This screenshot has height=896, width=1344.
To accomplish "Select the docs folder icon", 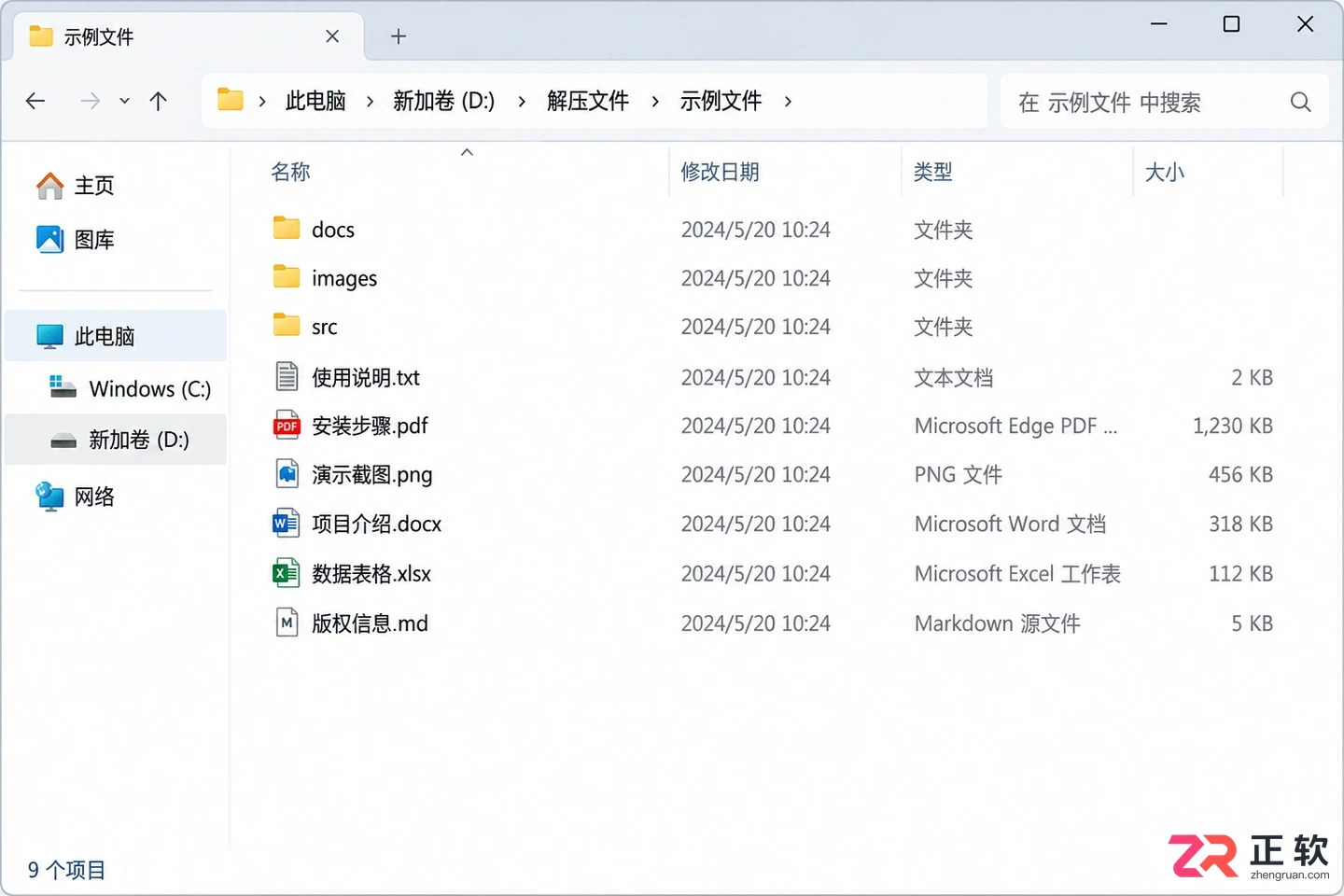I will click(x=287, y=228).
